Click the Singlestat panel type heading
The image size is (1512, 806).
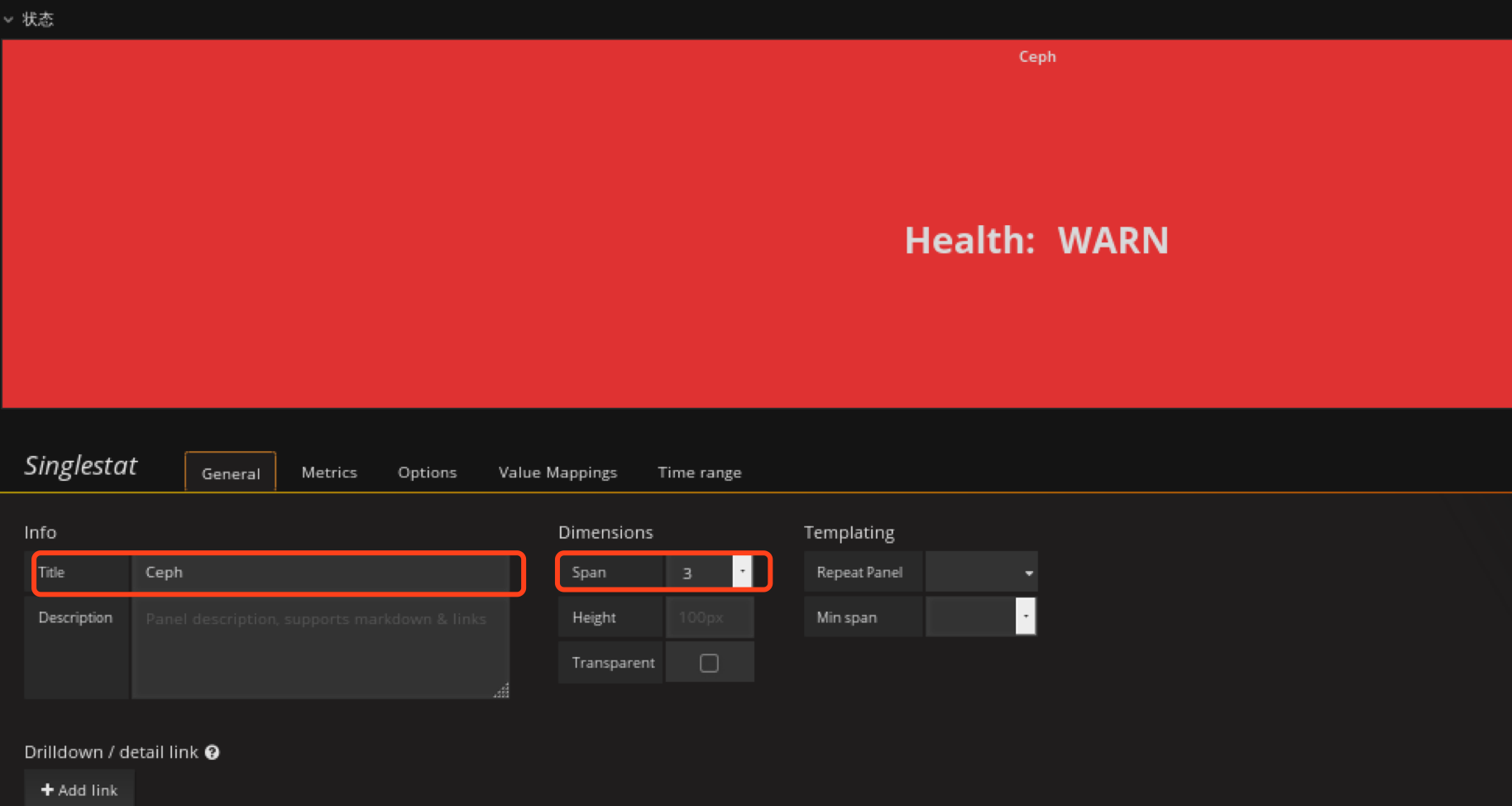[x=81, y=466]
